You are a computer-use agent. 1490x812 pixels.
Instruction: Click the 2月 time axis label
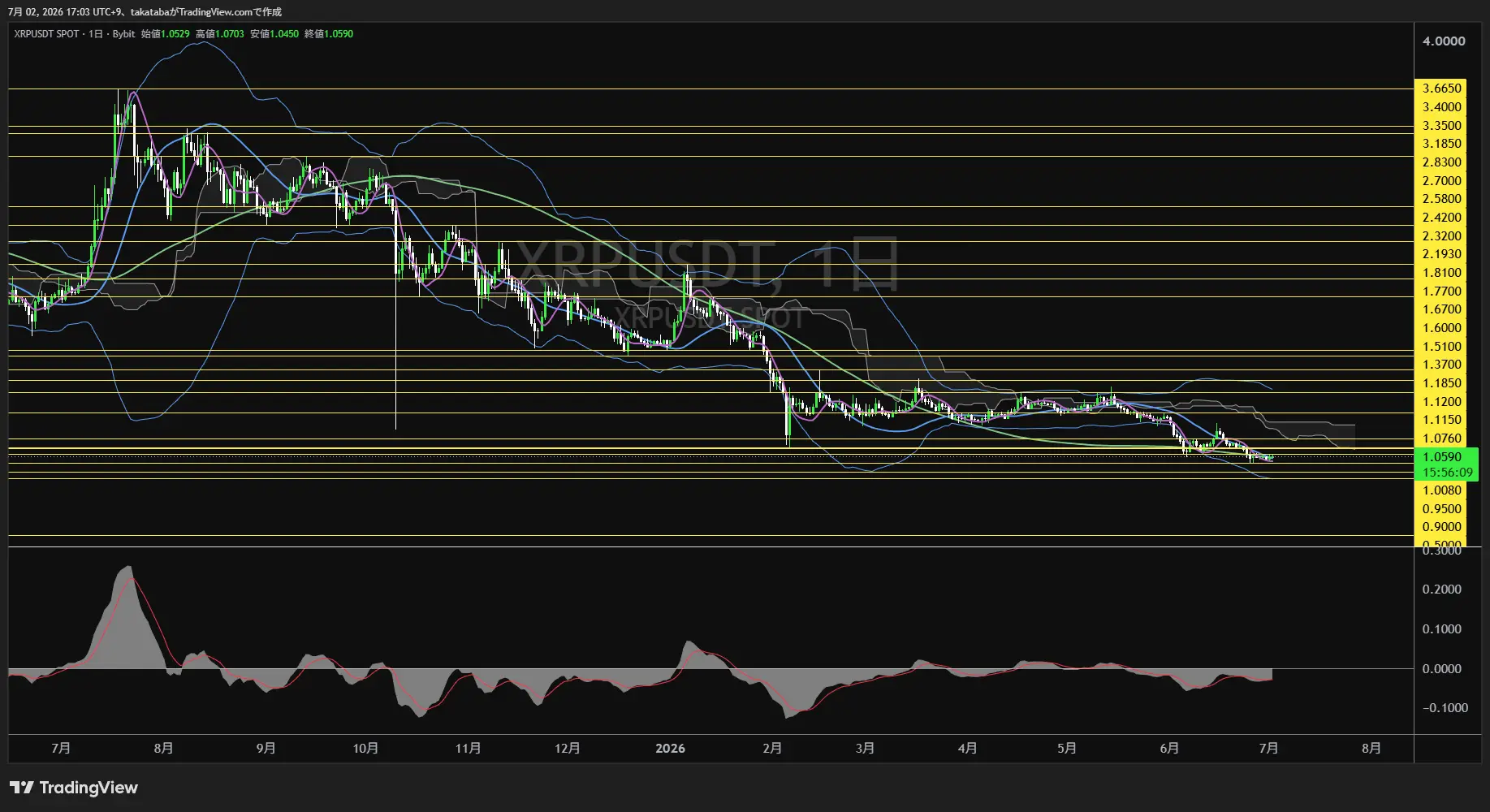pos(772,749)
